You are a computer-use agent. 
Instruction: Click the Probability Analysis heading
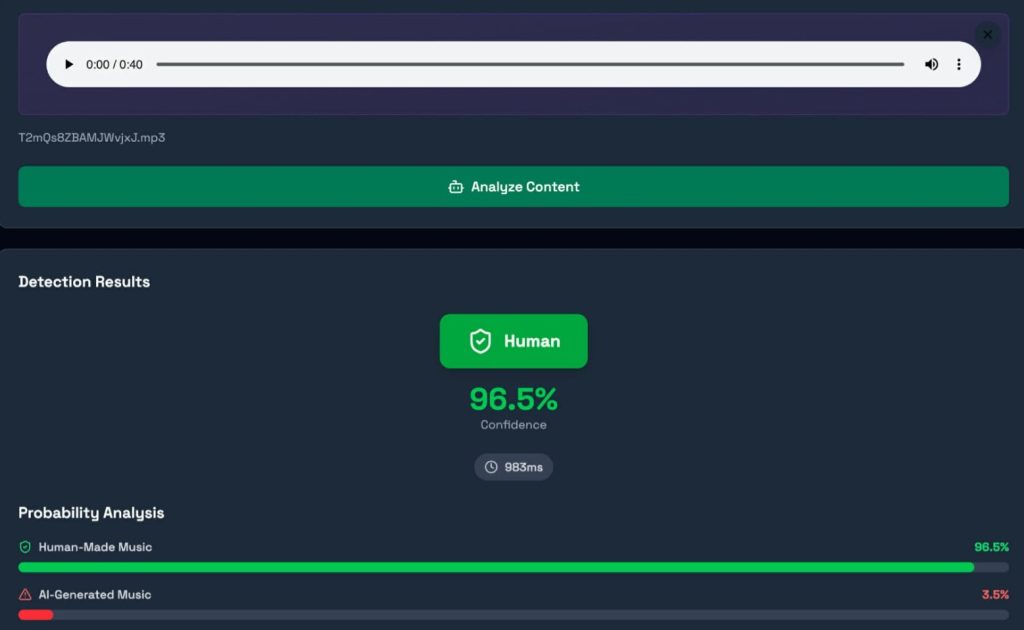[91, 513]
